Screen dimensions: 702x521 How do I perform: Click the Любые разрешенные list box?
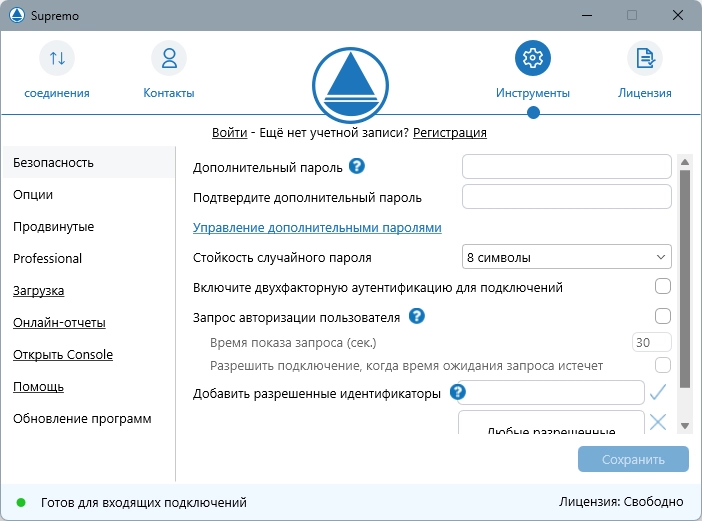pyautogui.click(x=551, y=423)
